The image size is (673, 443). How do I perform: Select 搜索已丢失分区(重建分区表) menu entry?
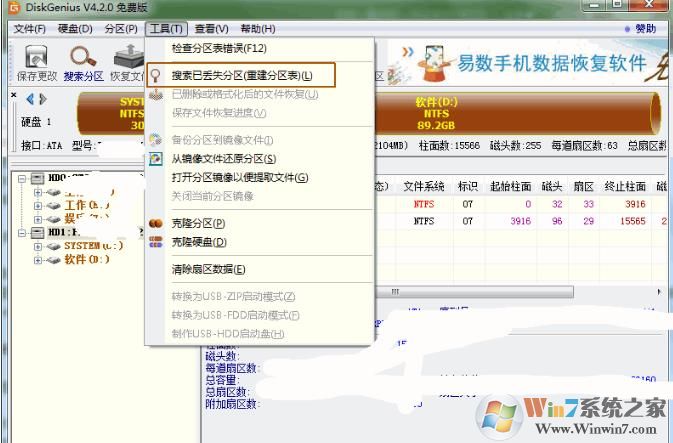[241, 76]
